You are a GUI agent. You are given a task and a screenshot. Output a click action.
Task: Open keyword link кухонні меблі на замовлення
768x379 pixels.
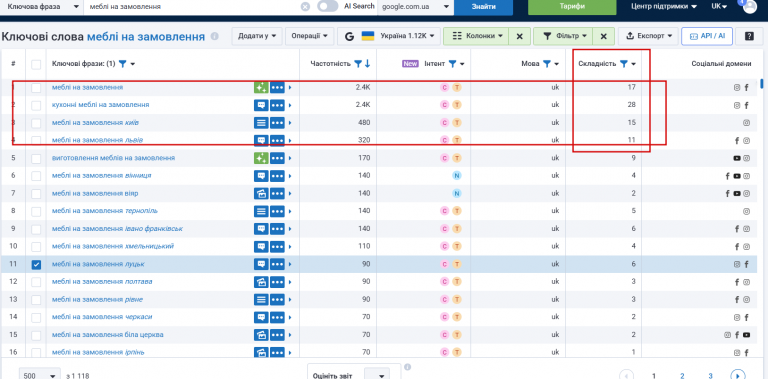tap(100, 105)
